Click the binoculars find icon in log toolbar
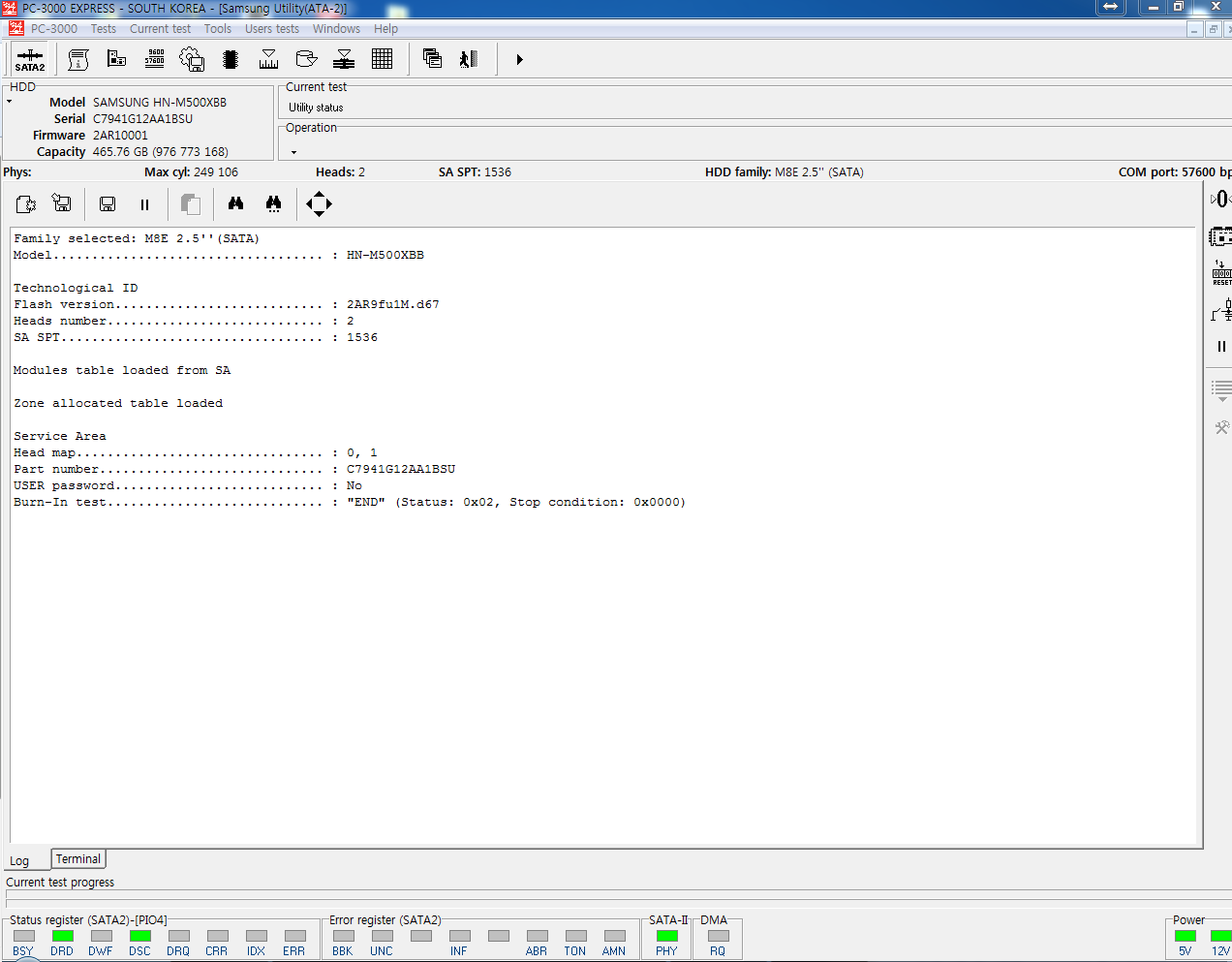 235,203
